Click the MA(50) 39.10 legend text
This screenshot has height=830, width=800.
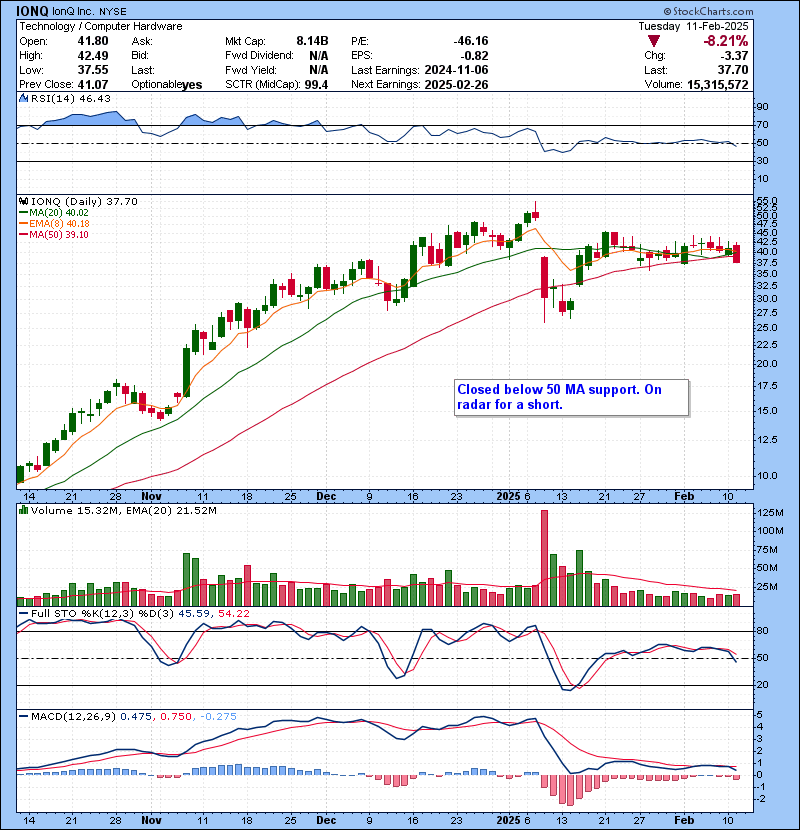[59, 234]
